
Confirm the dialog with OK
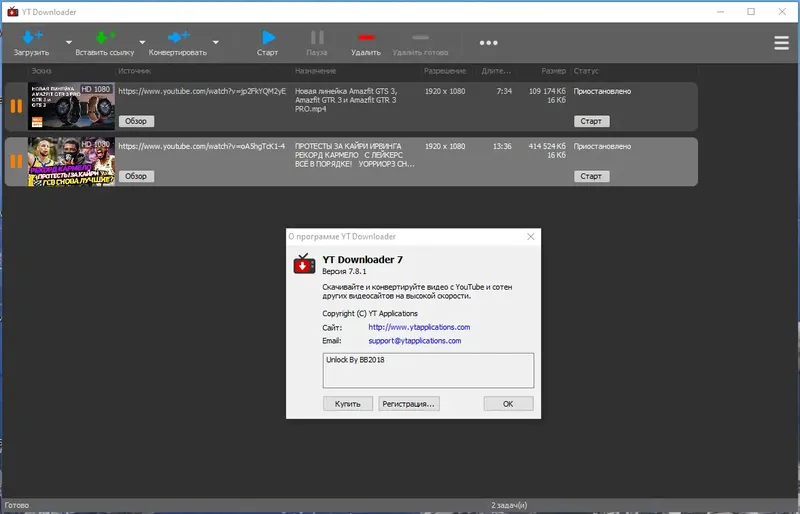pos(508,404)
